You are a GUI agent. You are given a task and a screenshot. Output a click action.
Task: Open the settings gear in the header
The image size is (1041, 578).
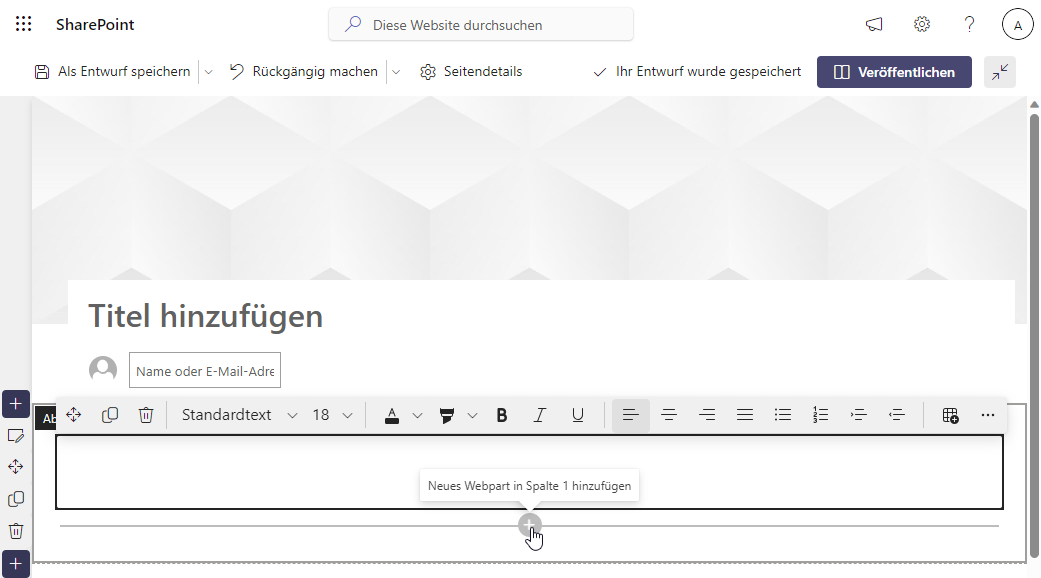coord(921,25)
